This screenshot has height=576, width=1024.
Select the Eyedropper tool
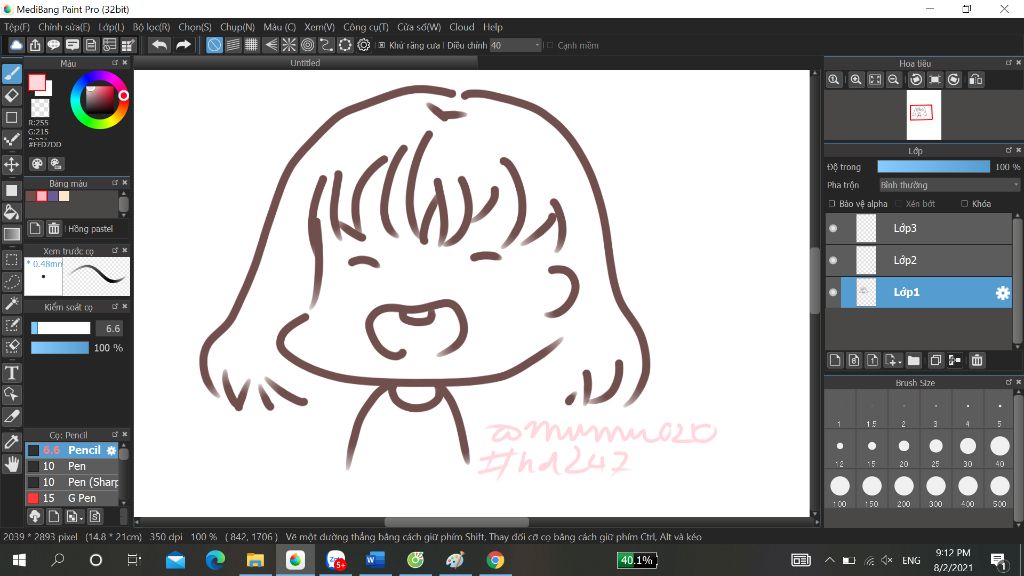pos(12,442)
